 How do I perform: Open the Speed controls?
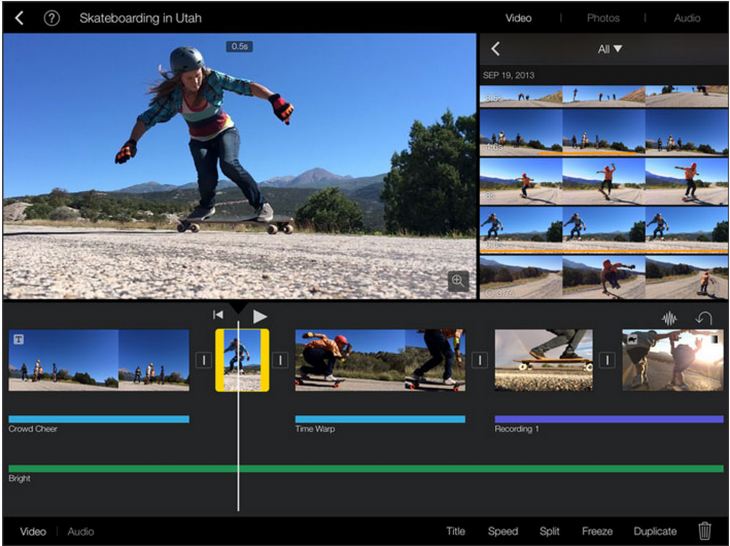click(x=502, y=531)
